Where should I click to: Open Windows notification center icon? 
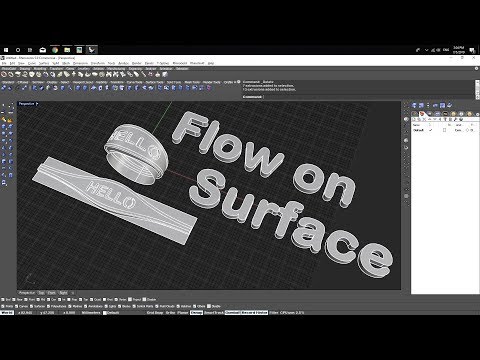(x=472, y=50)
